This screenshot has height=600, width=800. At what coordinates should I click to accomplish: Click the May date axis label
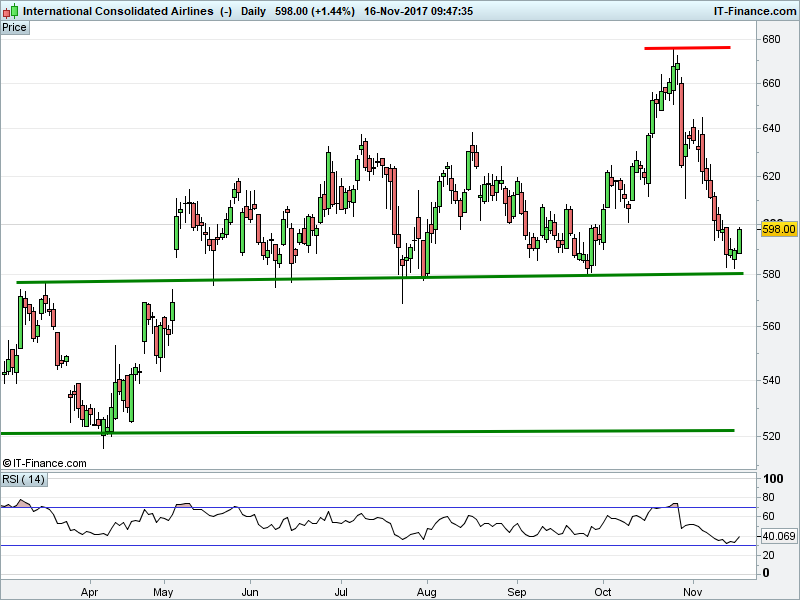163,592
